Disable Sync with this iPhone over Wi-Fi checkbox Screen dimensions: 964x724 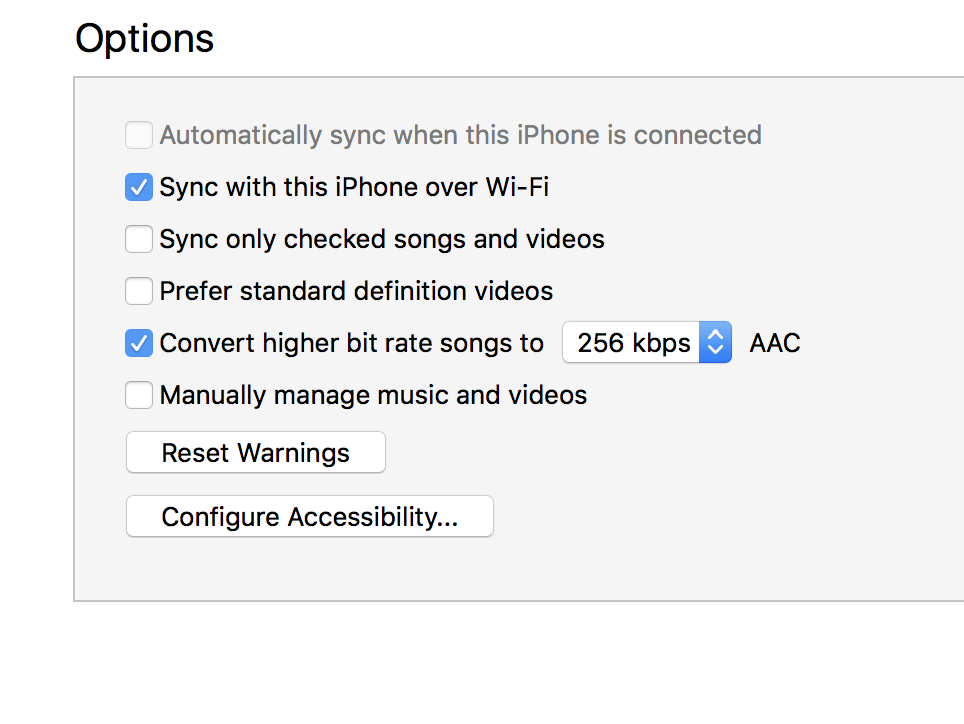[138, 187]
